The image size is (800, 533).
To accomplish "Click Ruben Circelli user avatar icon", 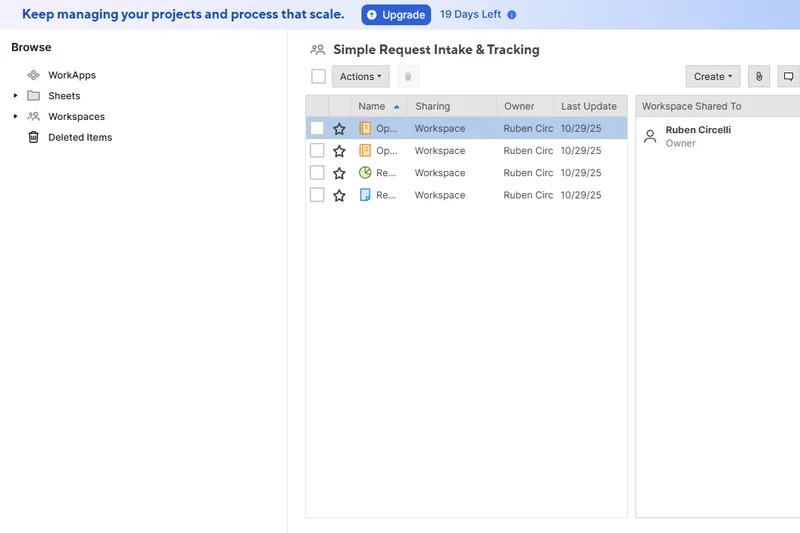I will pyautogui.click(x=650, y=136).
